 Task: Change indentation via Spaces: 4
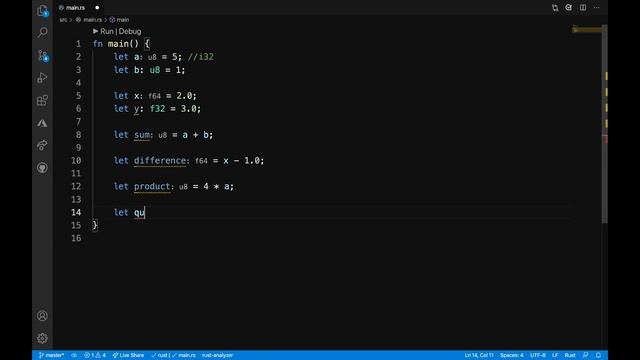[x=511, y=355]
